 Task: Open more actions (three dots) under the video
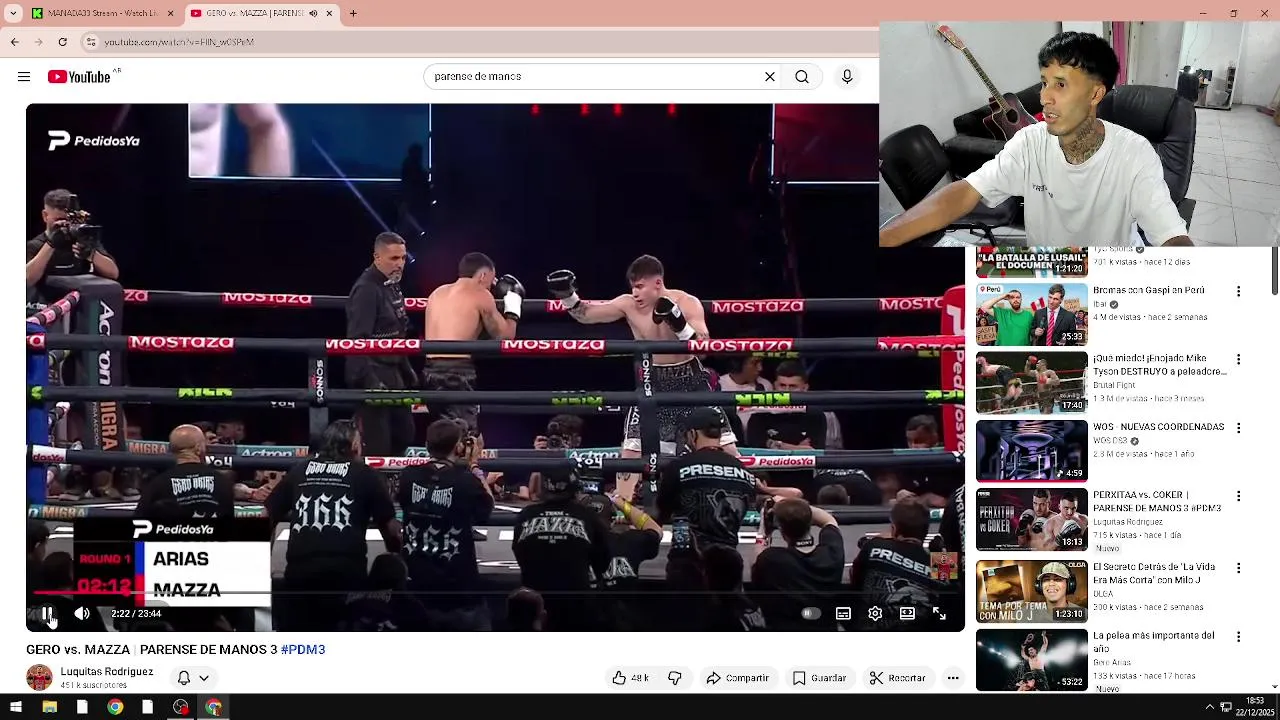tap(953, 678)
